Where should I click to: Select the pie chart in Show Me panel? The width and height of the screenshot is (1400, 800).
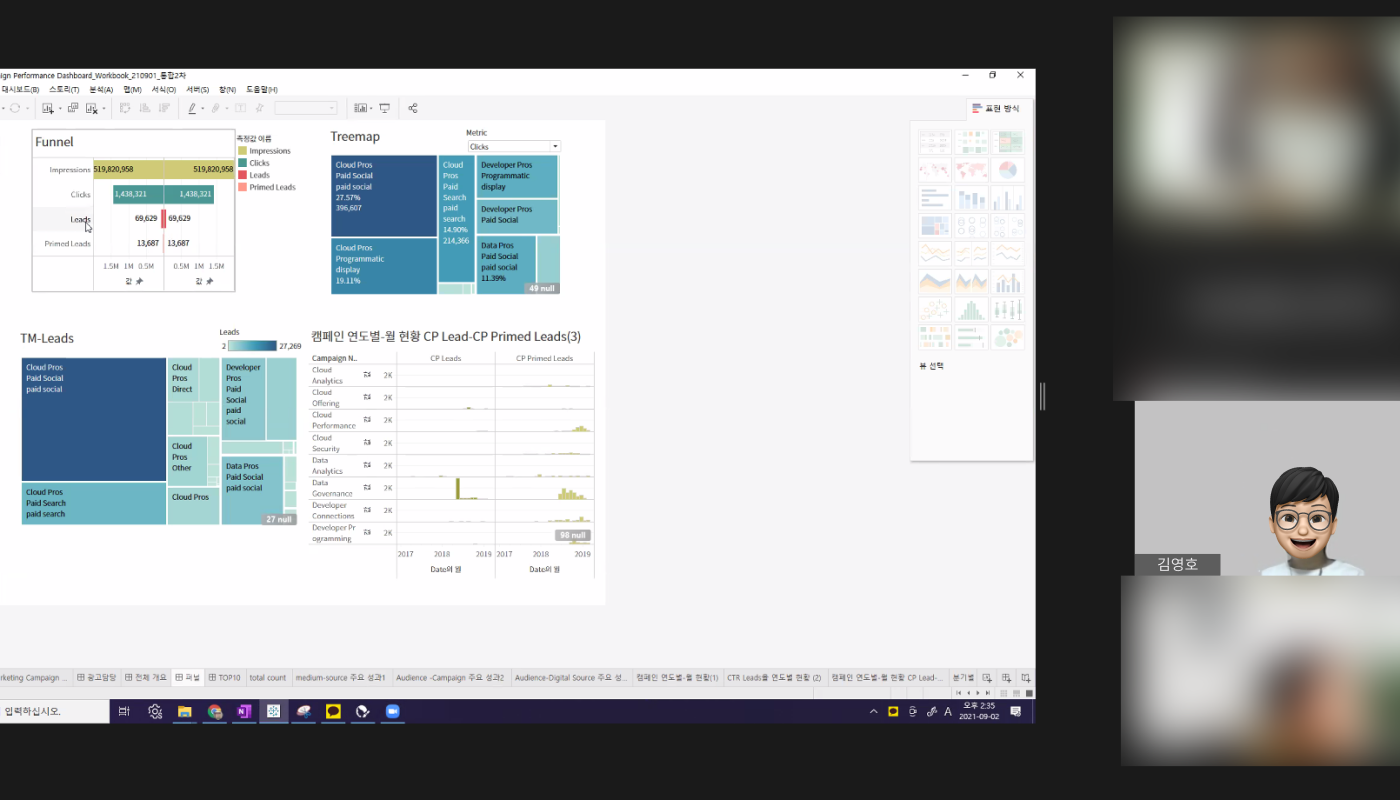click(1008, 170)
